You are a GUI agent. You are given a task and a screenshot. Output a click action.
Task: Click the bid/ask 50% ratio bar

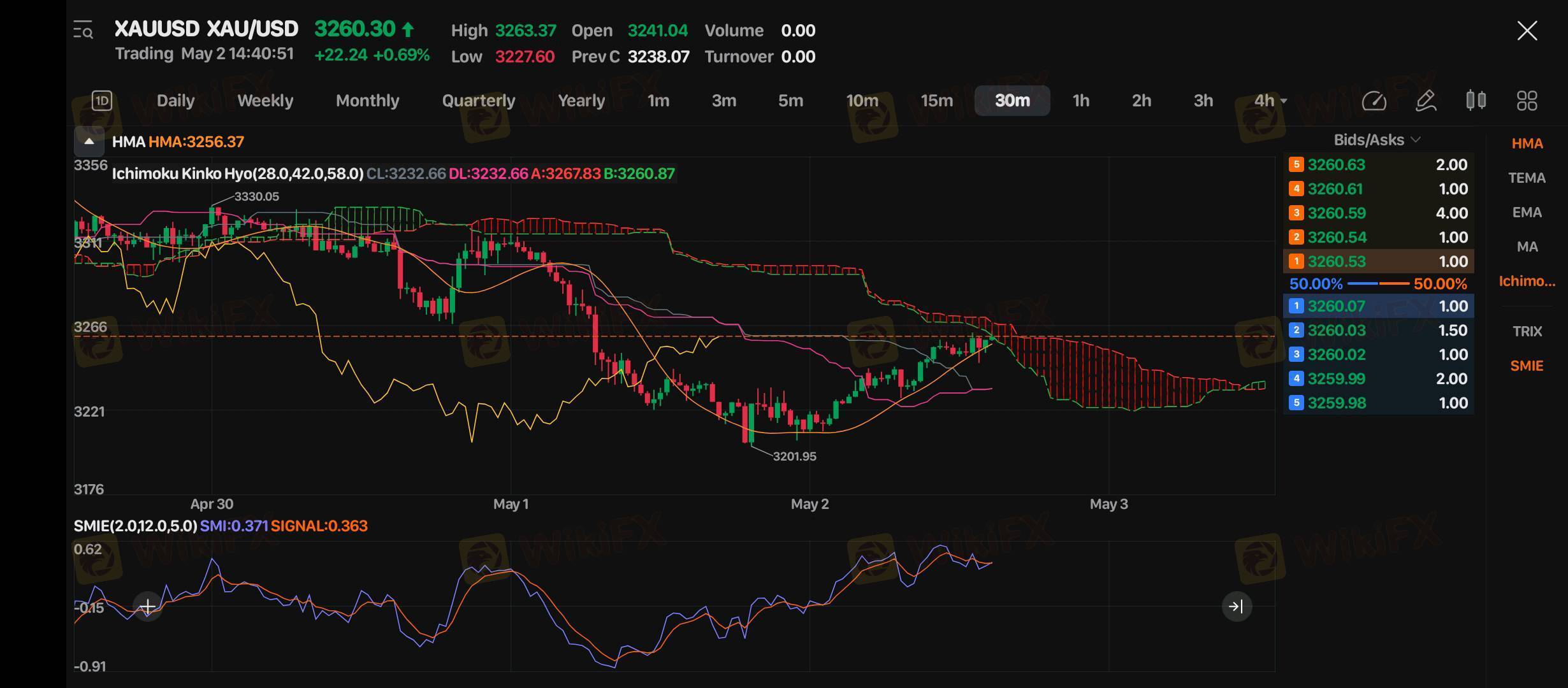click(x=1378, y=283)
